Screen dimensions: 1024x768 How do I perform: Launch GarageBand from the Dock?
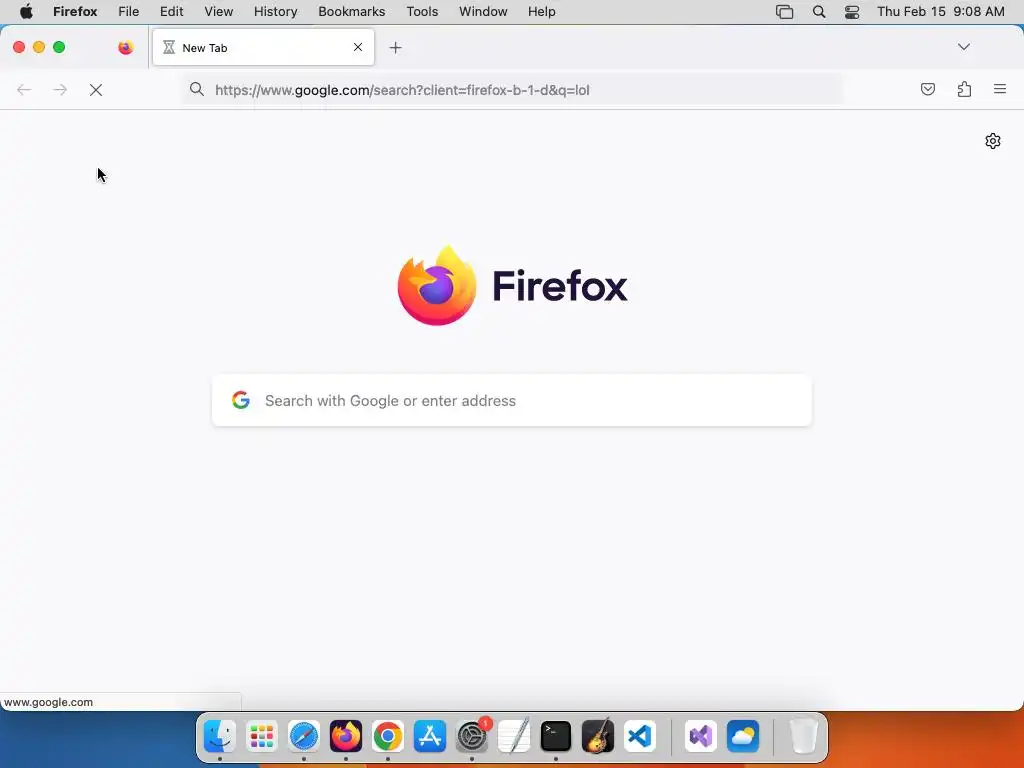(598, 736)
